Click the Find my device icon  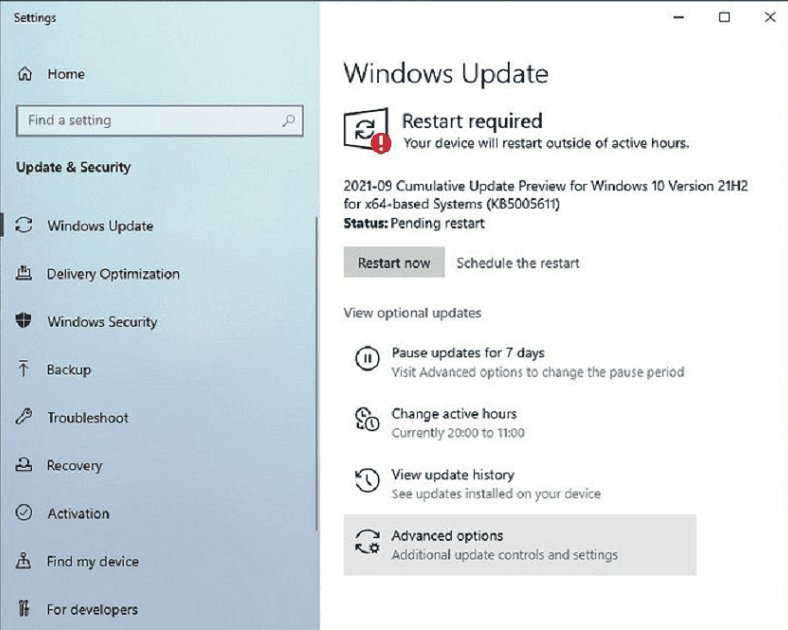click(x=24, y=561)
